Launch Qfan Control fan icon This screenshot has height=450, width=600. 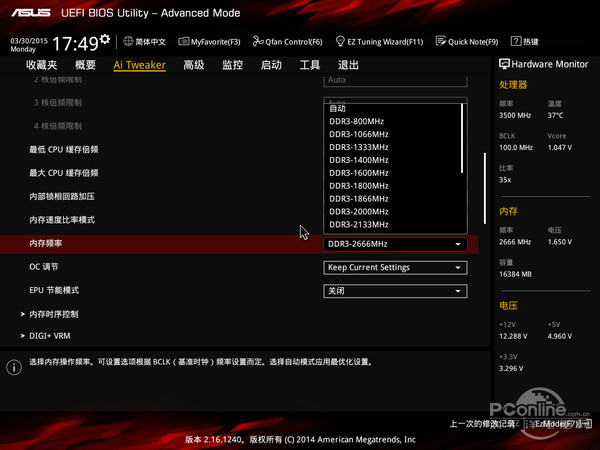(x=258, y=41)
